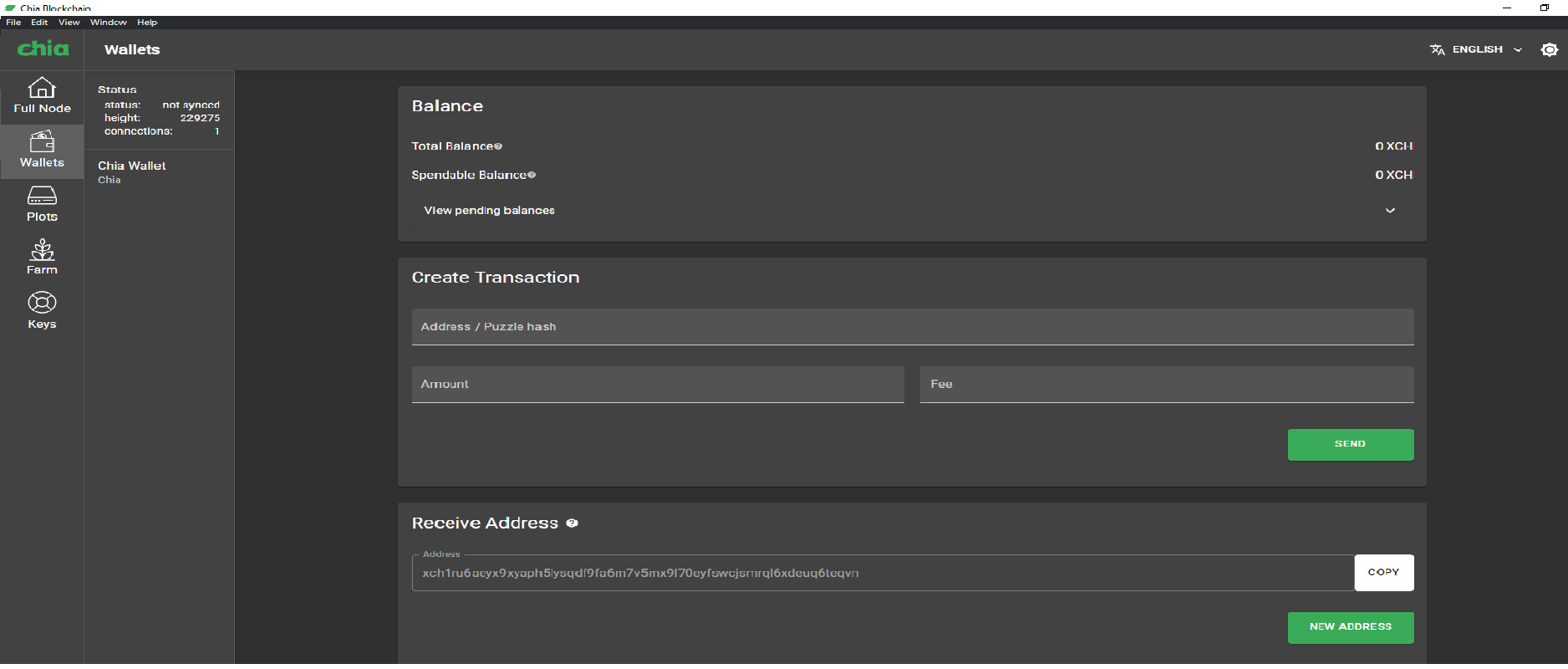Open the Help menu
This screenshot has height=669, width=1568.
[x=147, y=23]
